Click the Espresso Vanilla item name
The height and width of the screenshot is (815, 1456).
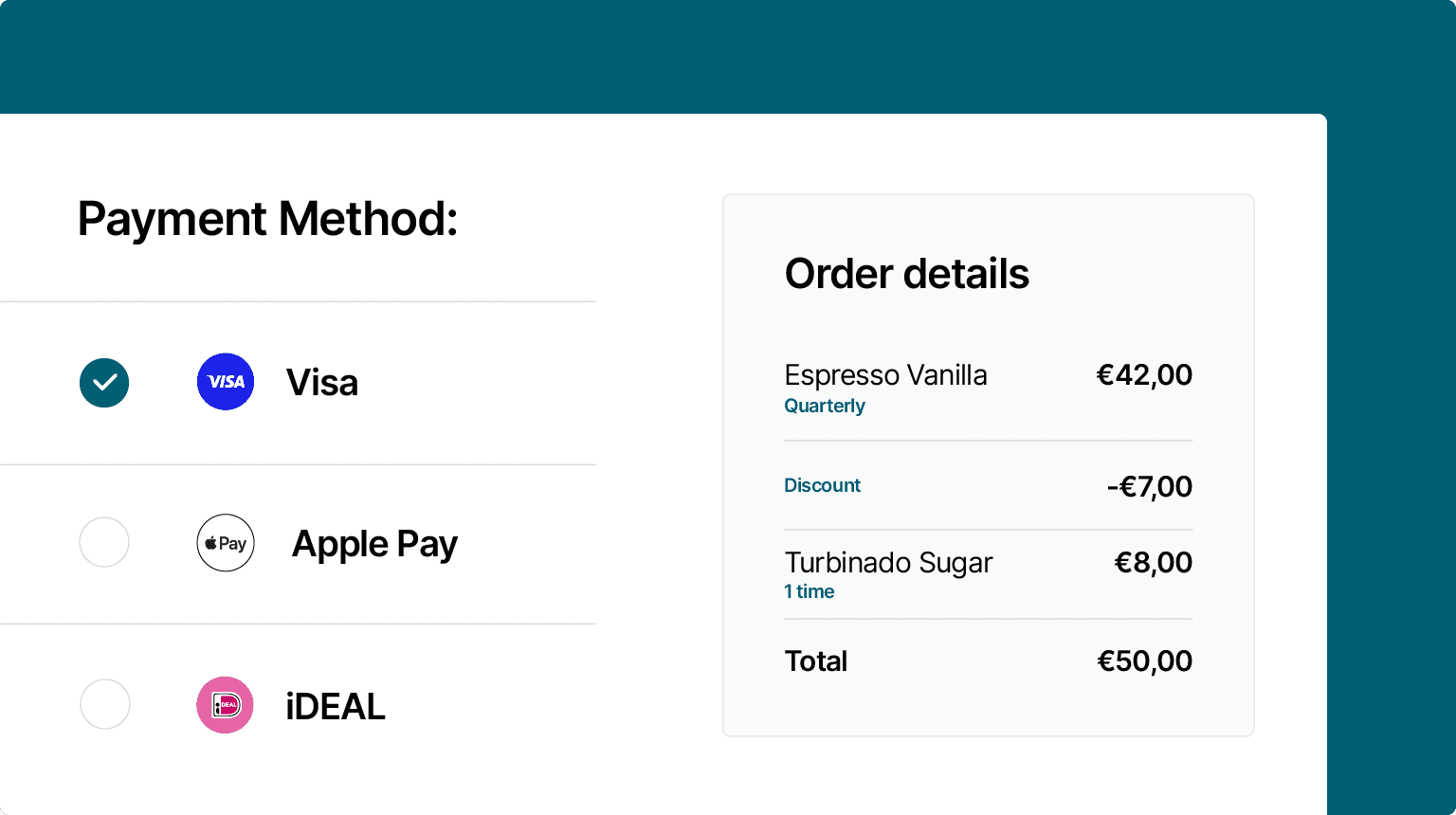coord(886,375)
